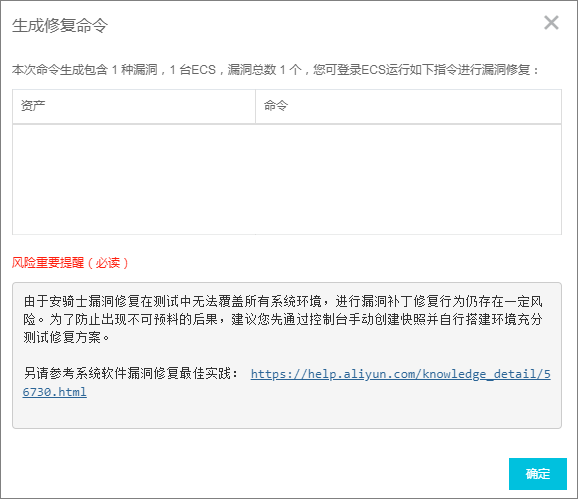Click the wrapped 6730.html link text

(x=55, y=392)
